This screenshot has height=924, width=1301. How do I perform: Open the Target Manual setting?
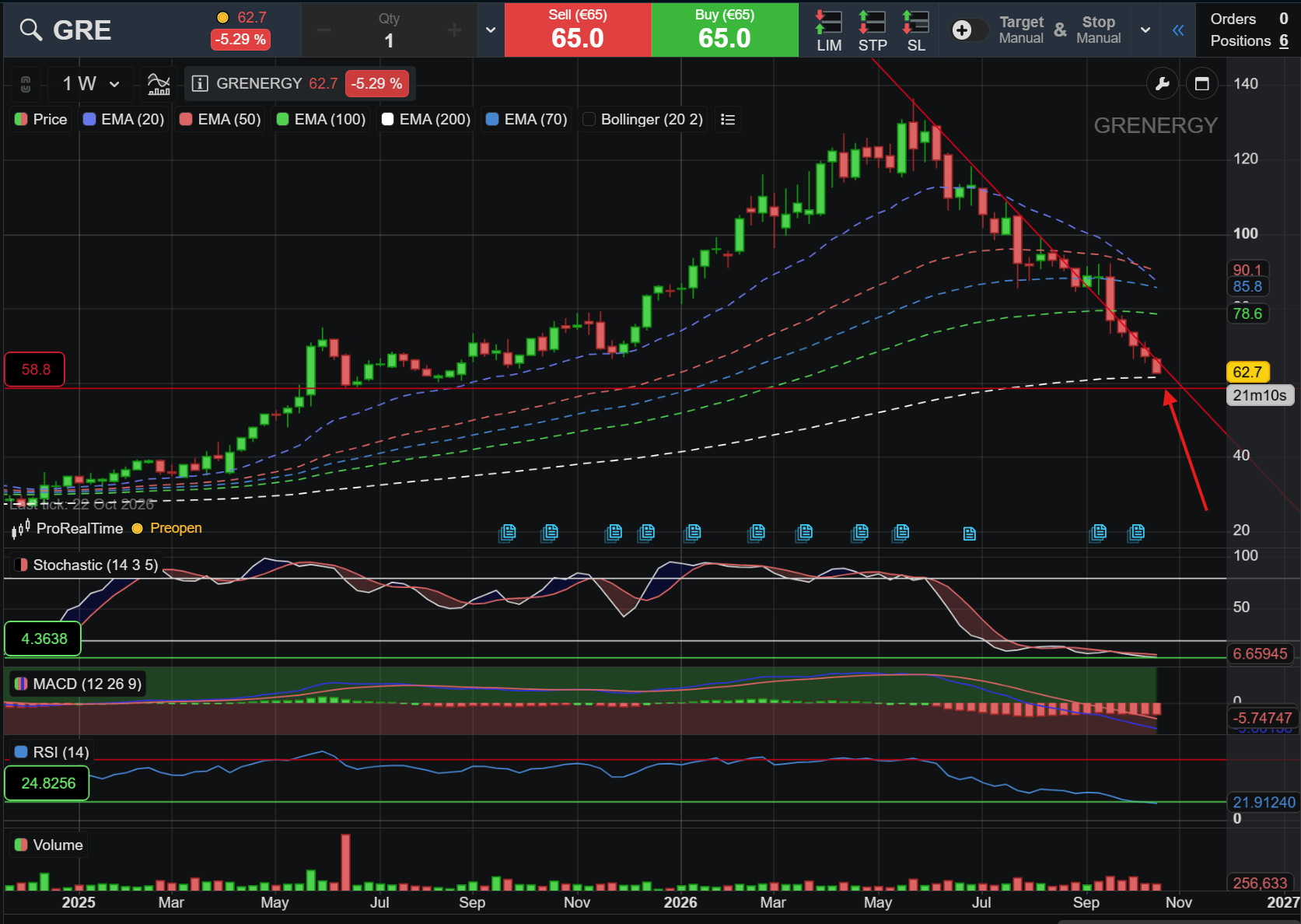1021,30
